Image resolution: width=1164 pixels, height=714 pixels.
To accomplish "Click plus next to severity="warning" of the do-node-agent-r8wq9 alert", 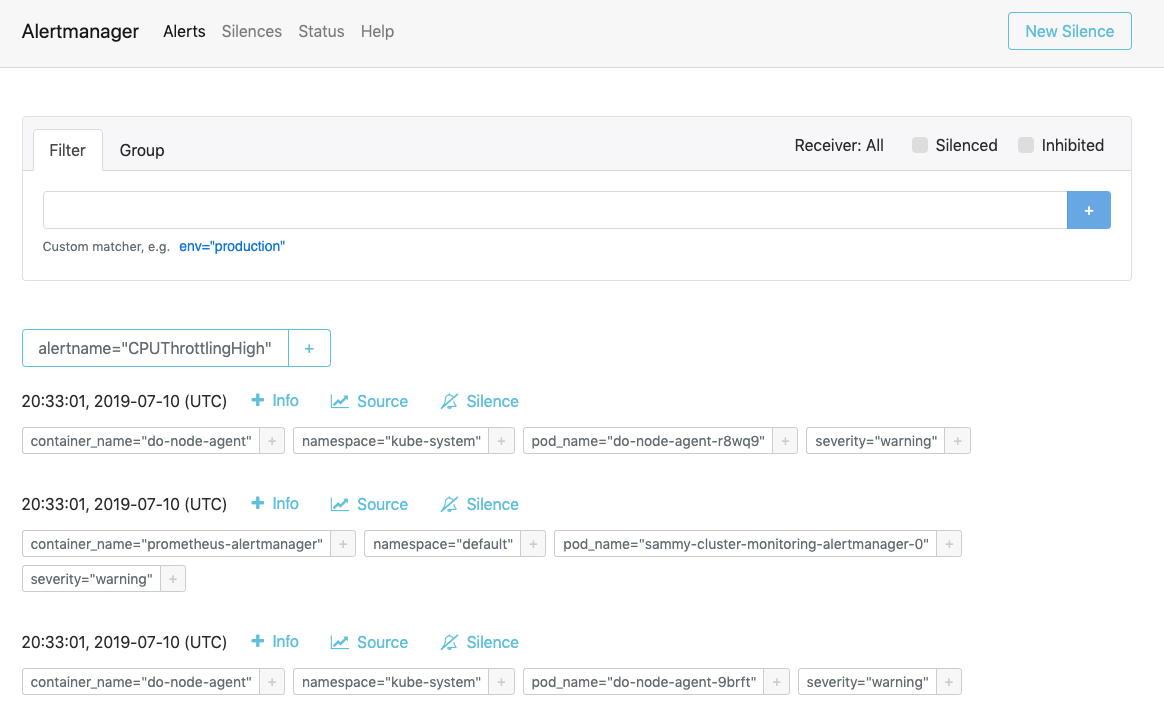I will pos(958,441).
